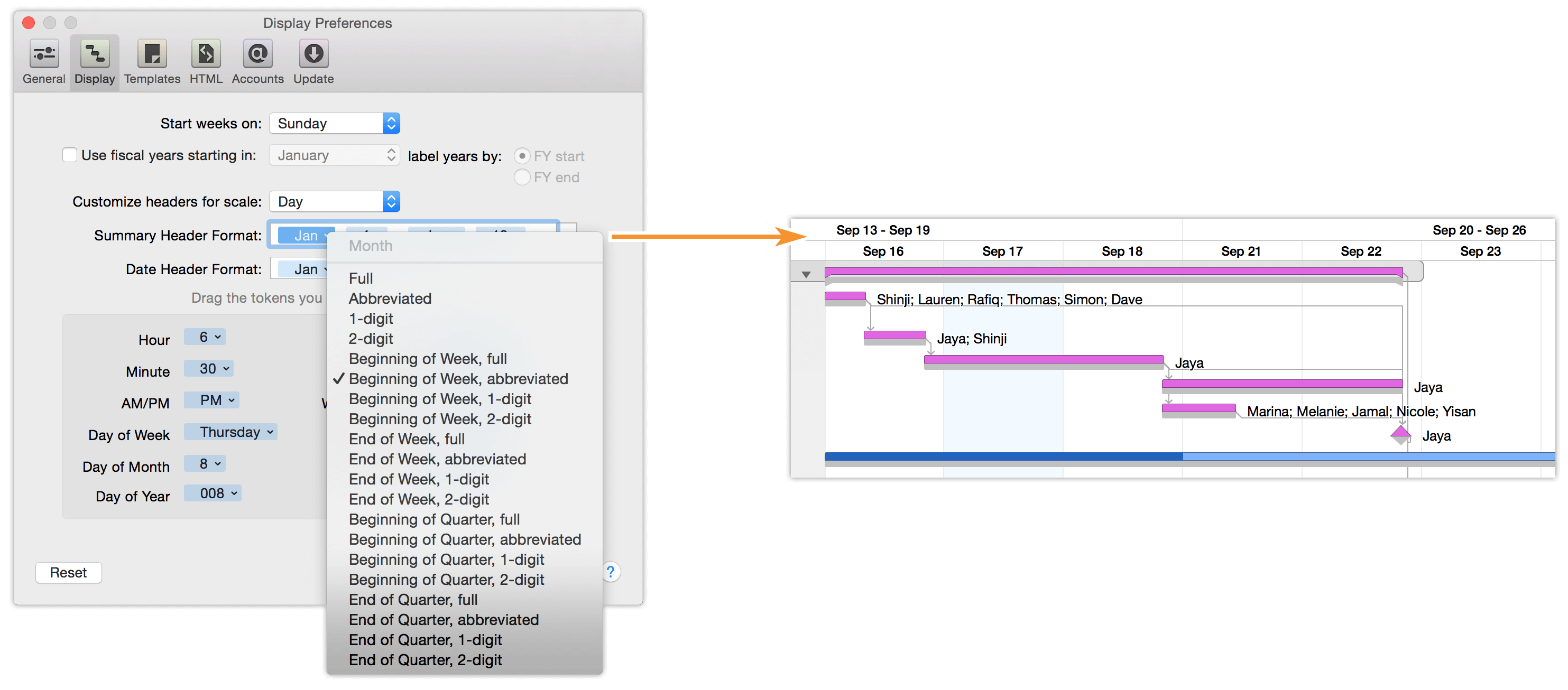This screenshot has width=1568, height=690.
Task: Choose Beginning of Quarter, 2-digit
Action: point(465,579)
